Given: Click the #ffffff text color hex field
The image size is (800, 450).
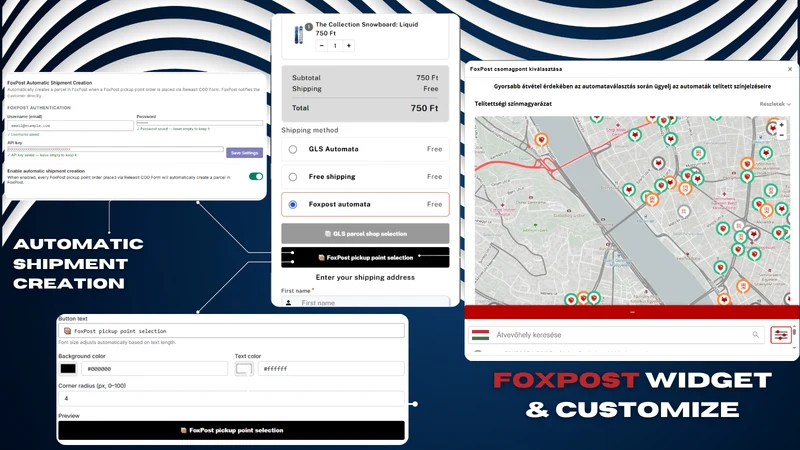Looking at the screenshot, I should 331,368.
